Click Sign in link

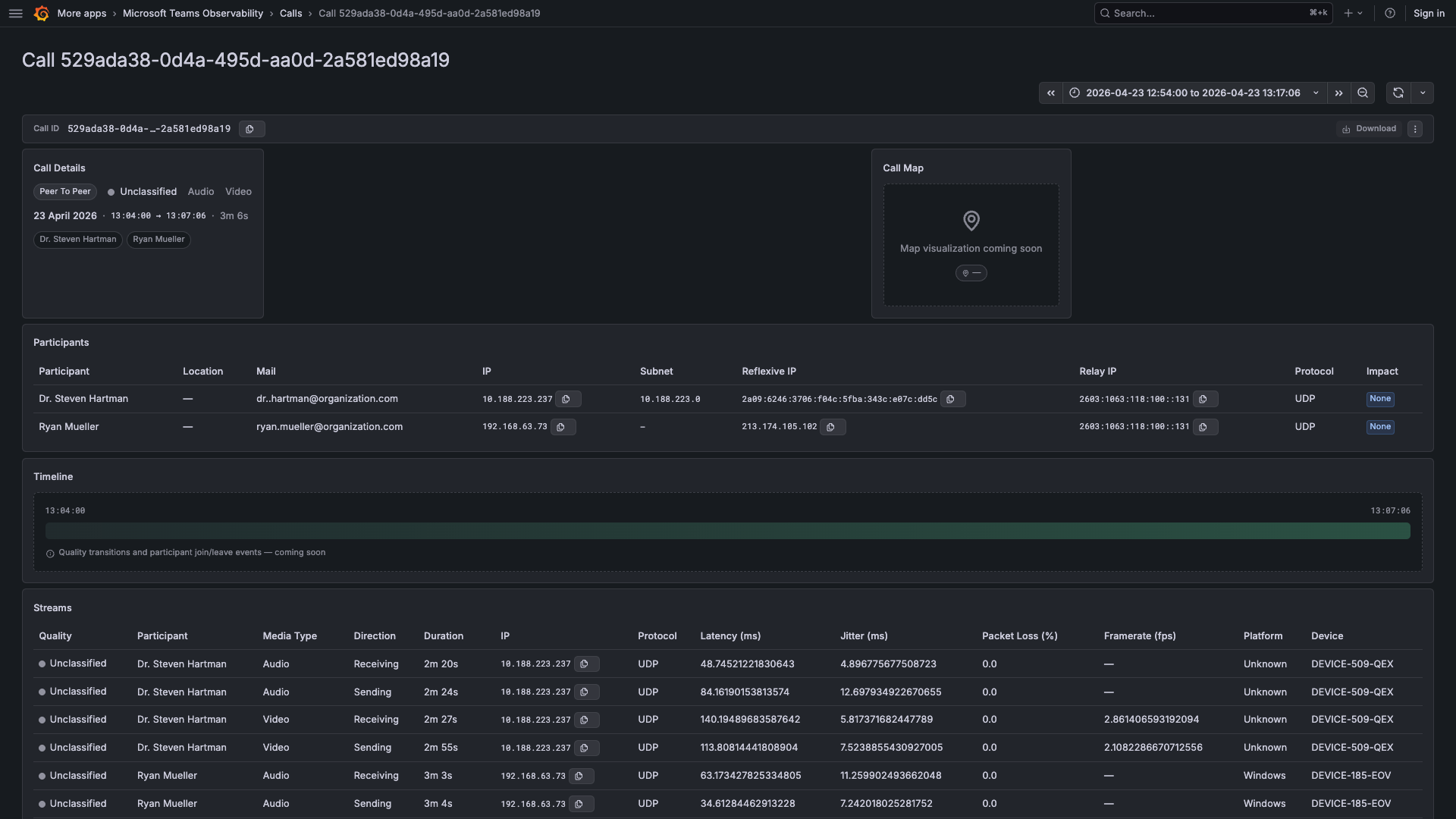coord(1429,14)
